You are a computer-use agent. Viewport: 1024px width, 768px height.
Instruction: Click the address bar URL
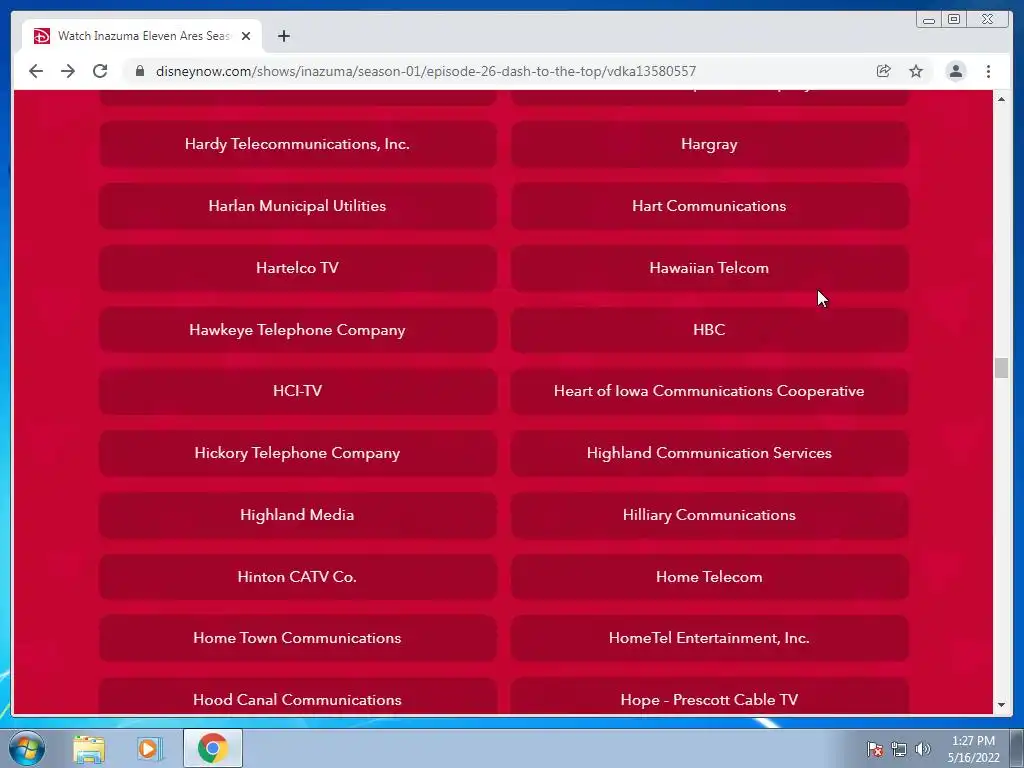point(426,71)
